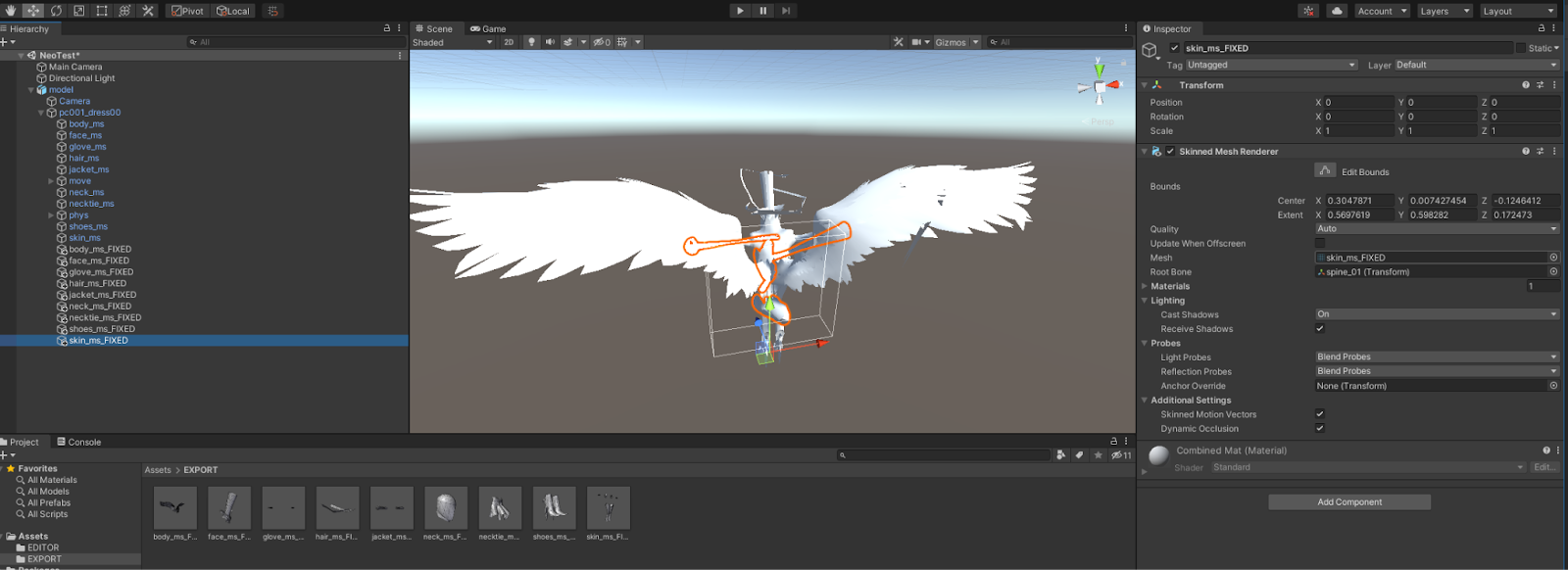The height and width of the screenshot is (570, 1568).
Task: Disable the skin_ms_FIXED object checkbox
Action: pyautogui.click(x=1174, y=47)
